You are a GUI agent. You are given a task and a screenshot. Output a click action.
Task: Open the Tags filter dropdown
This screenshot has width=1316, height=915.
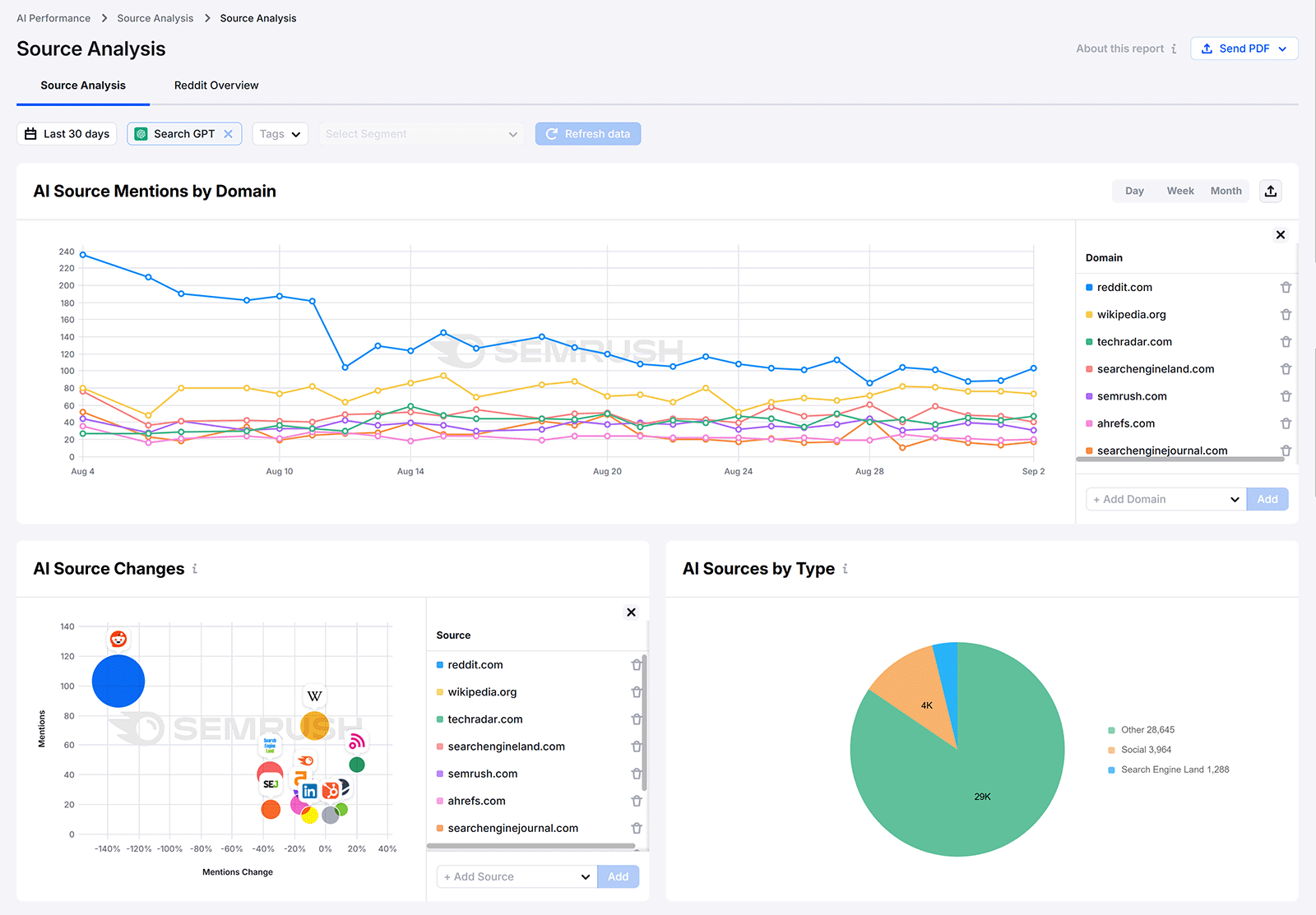[280, 133]
